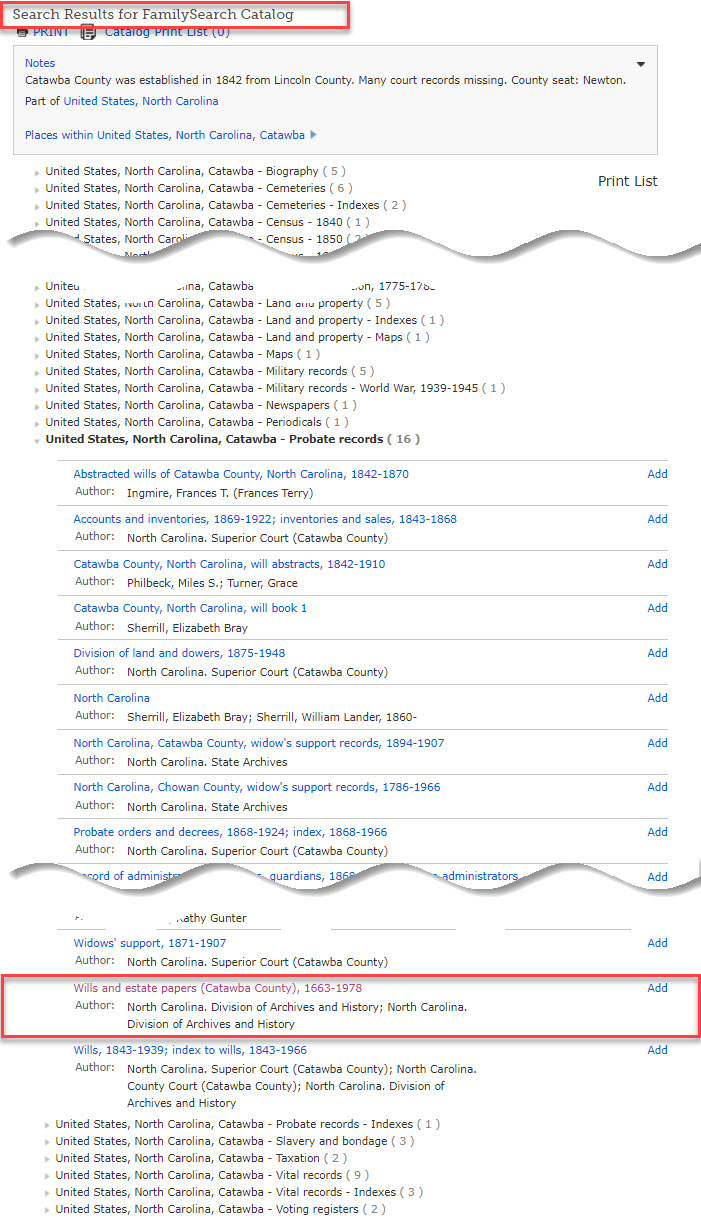The height and width of the screenshot is (1227, 701).
Task: Add Widows' support, 1871-1907 to list
Action: [x=657, y=943]
